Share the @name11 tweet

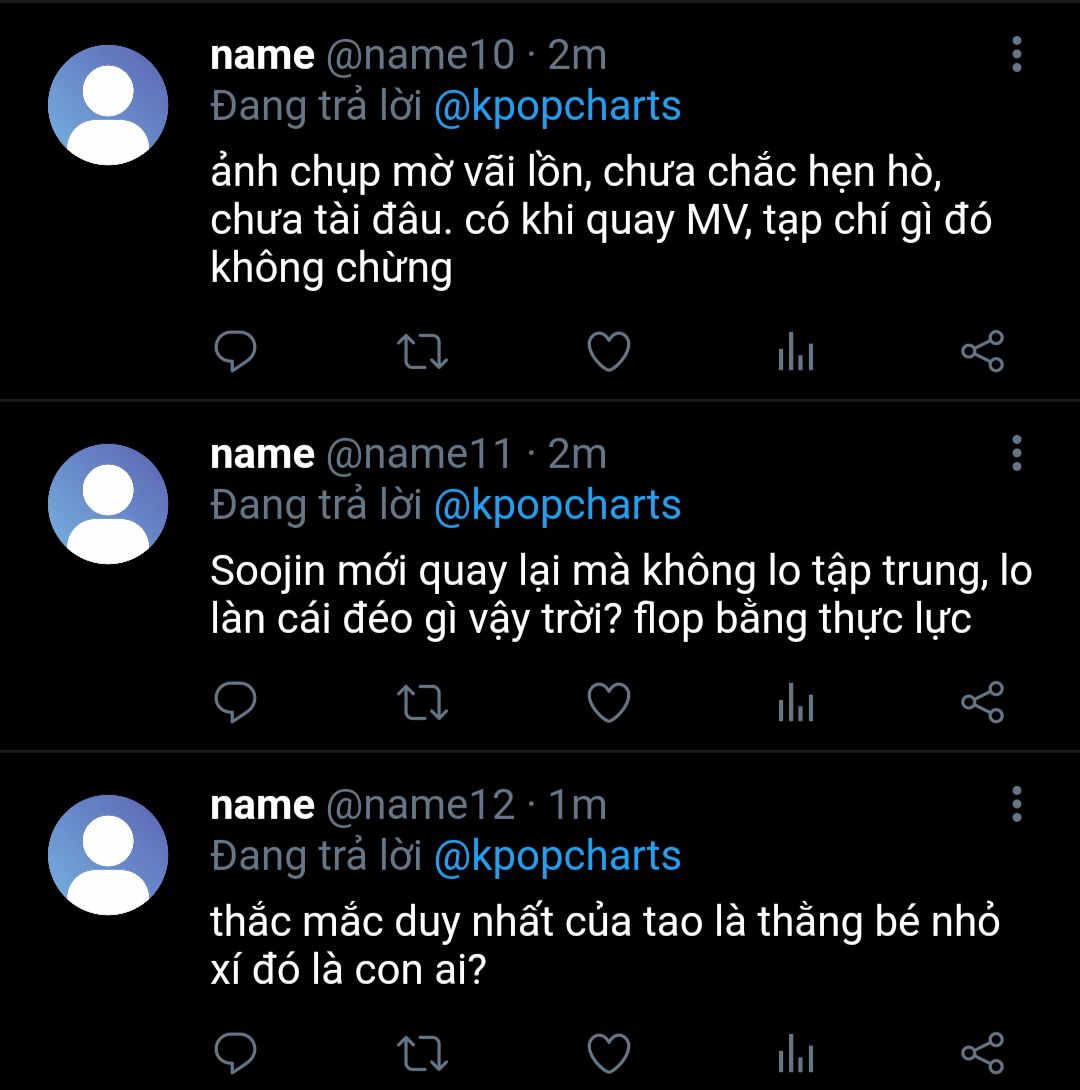click(981, 703)
